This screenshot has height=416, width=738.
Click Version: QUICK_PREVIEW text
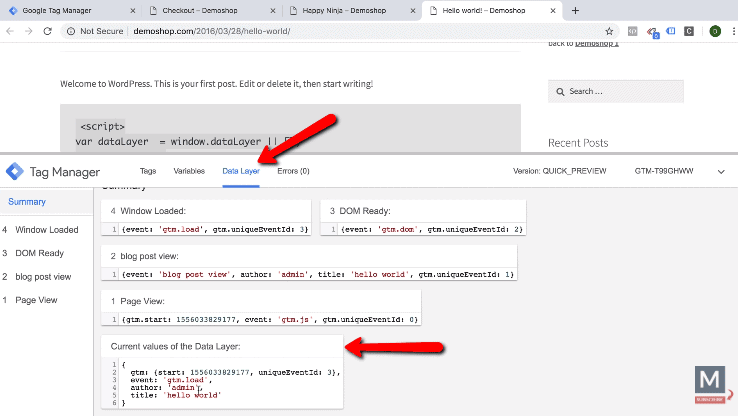point(560,171)
